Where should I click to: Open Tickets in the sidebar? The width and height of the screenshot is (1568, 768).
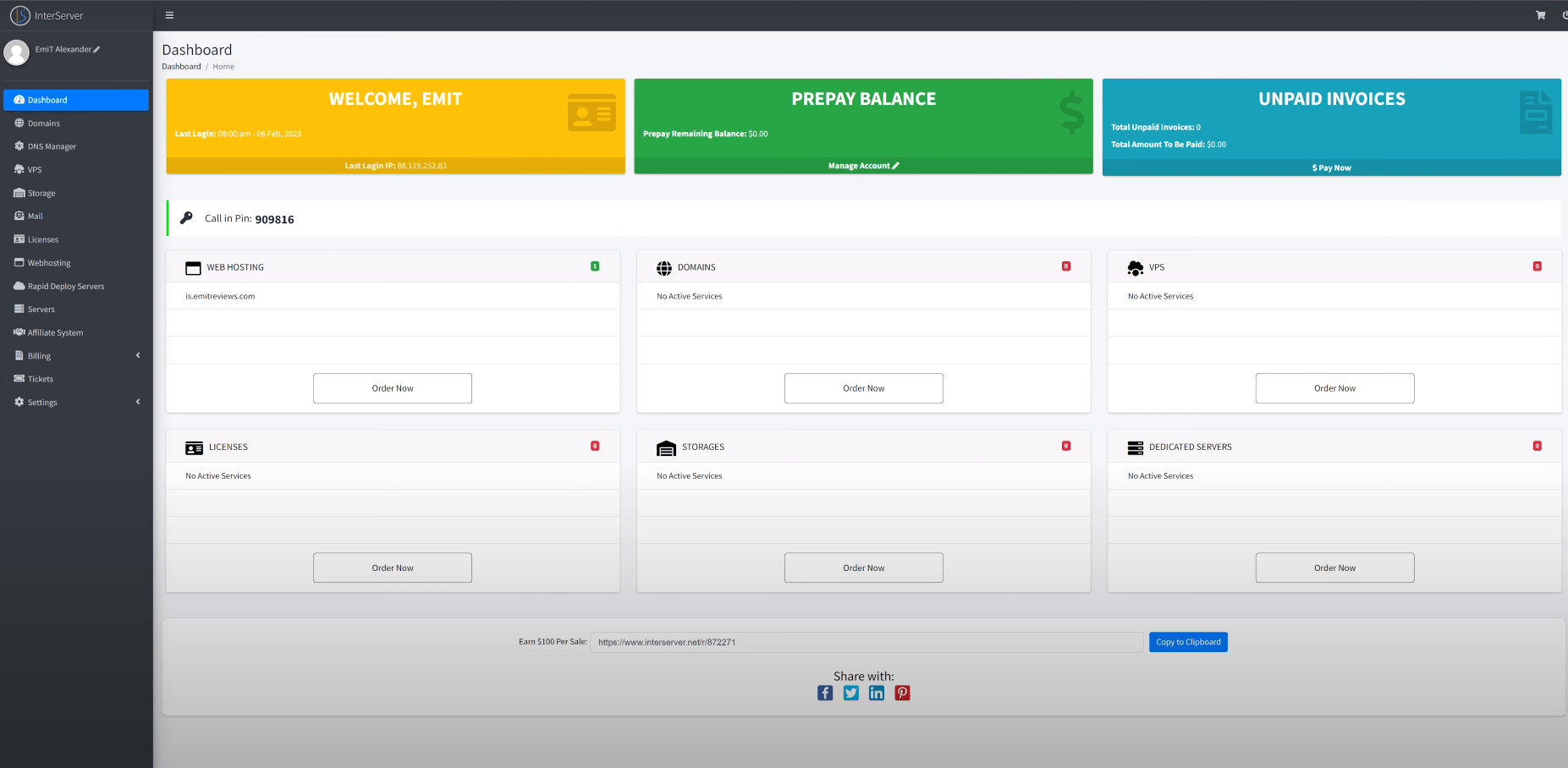point(76,379)
